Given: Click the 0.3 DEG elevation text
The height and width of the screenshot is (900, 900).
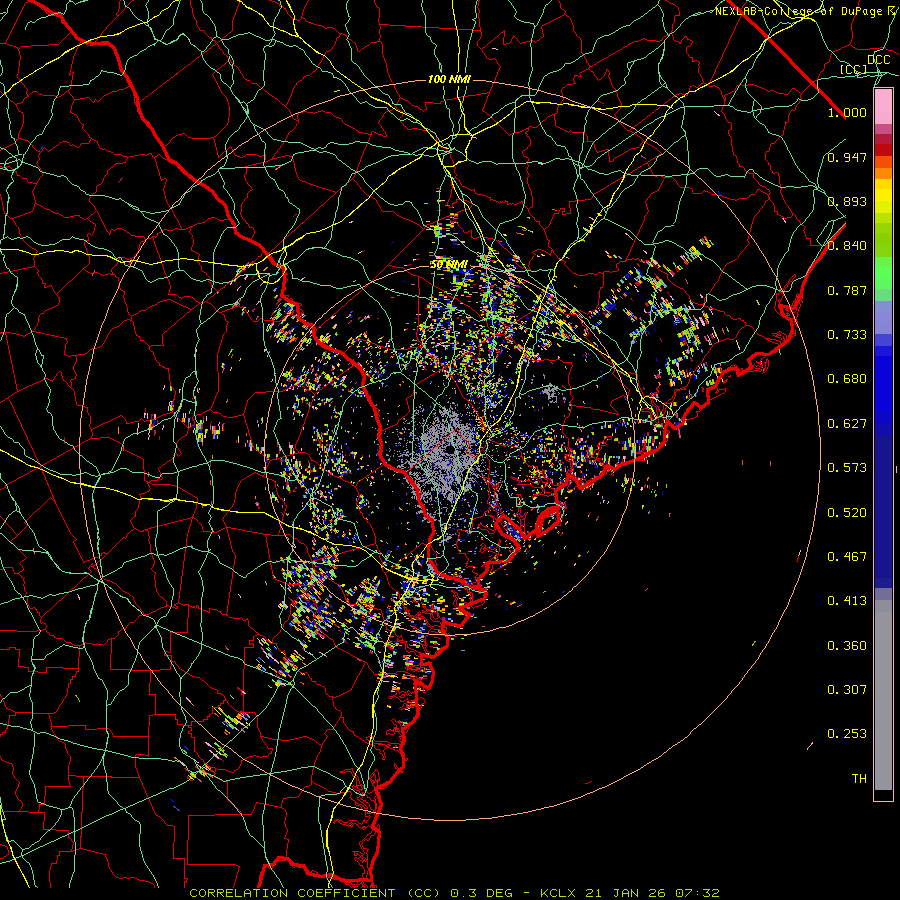Looking at the screenshot, I should [481, 893].
